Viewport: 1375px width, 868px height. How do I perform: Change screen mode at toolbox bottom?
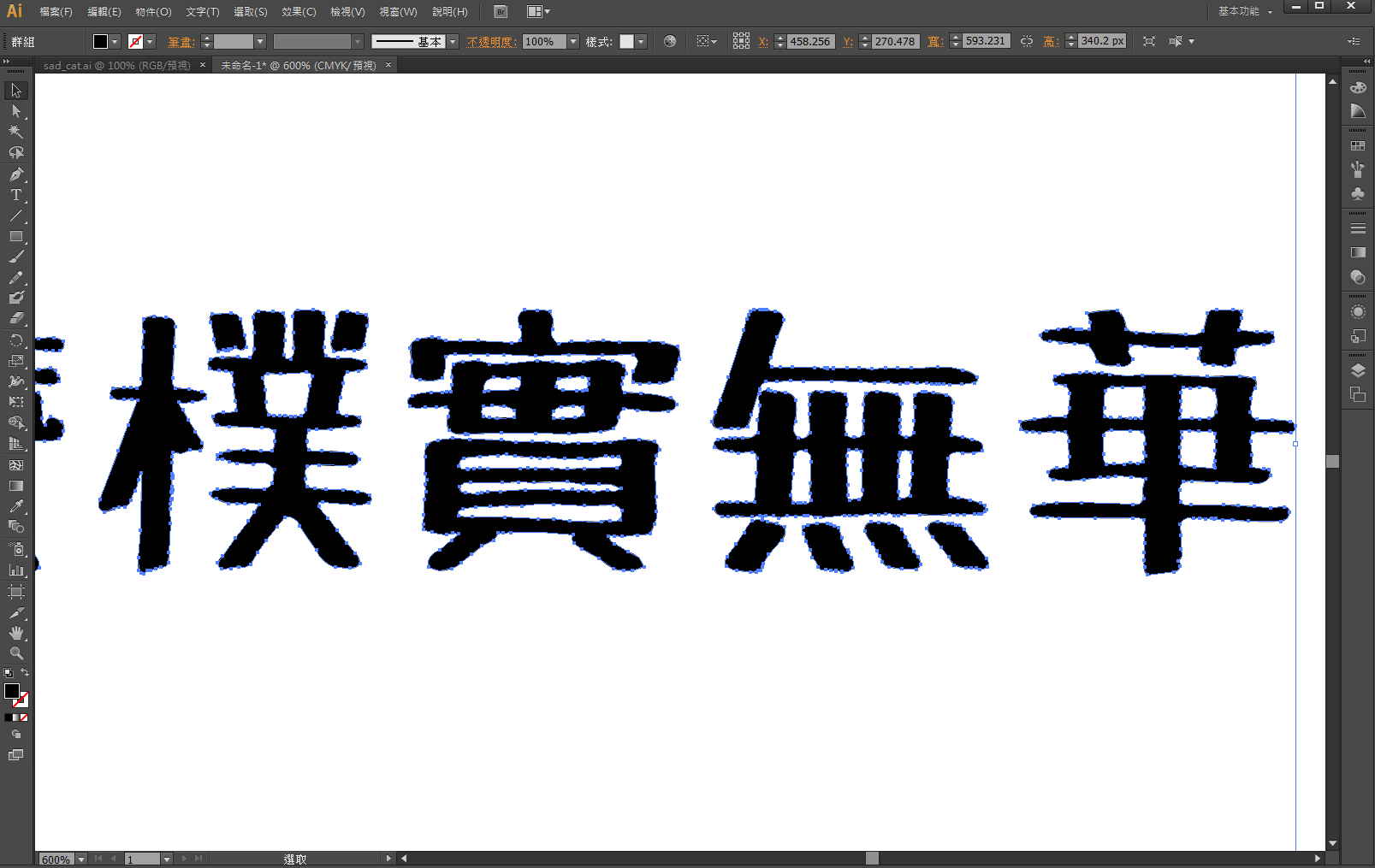pos(15,755)
